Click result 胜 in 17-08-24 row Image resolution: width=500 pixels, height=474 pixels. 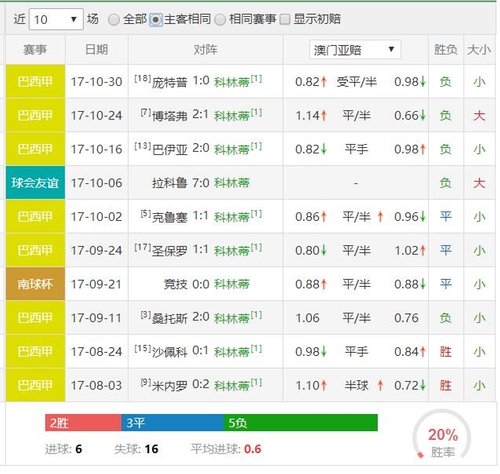click(445, 352)
